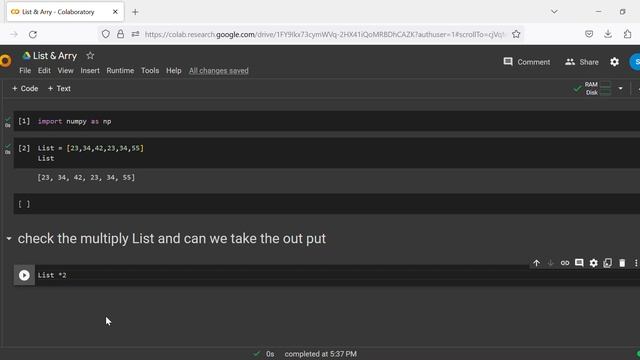Open a new browser tab
This screenshot has height=360, width=640.
pyautogui.click(x=135, y=12)
